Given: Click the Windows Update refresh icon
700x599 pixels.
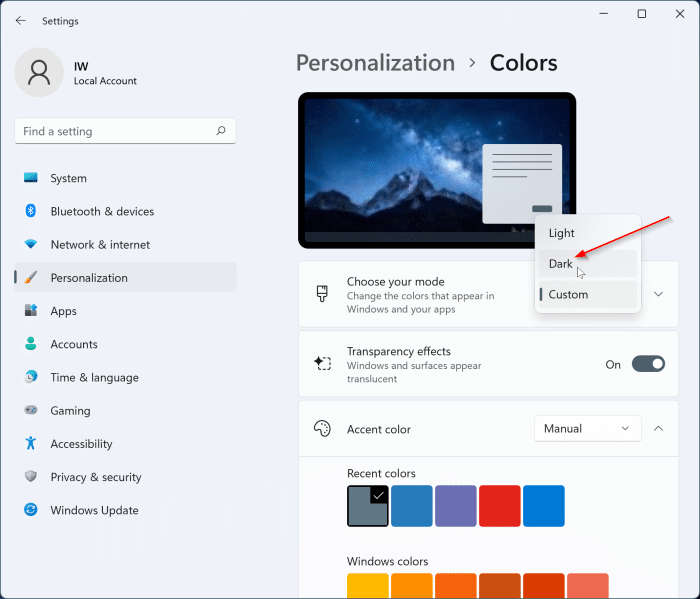Looking at the screenshot, I should point(31,510).
